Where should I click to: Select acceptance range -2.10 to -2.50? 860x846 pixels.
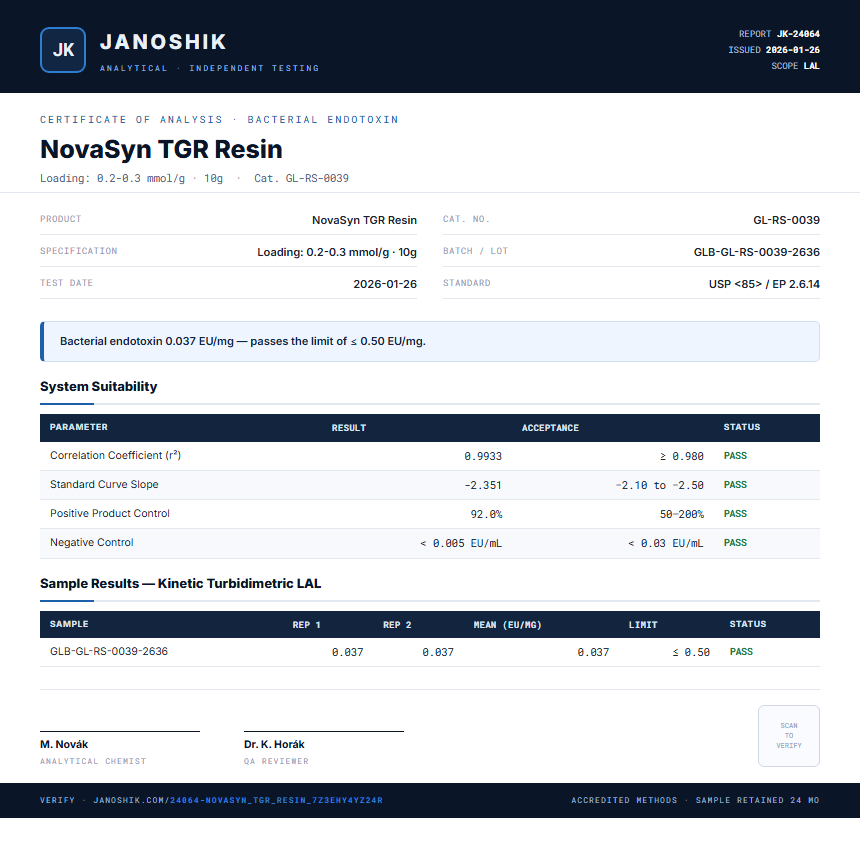(659, 486)
